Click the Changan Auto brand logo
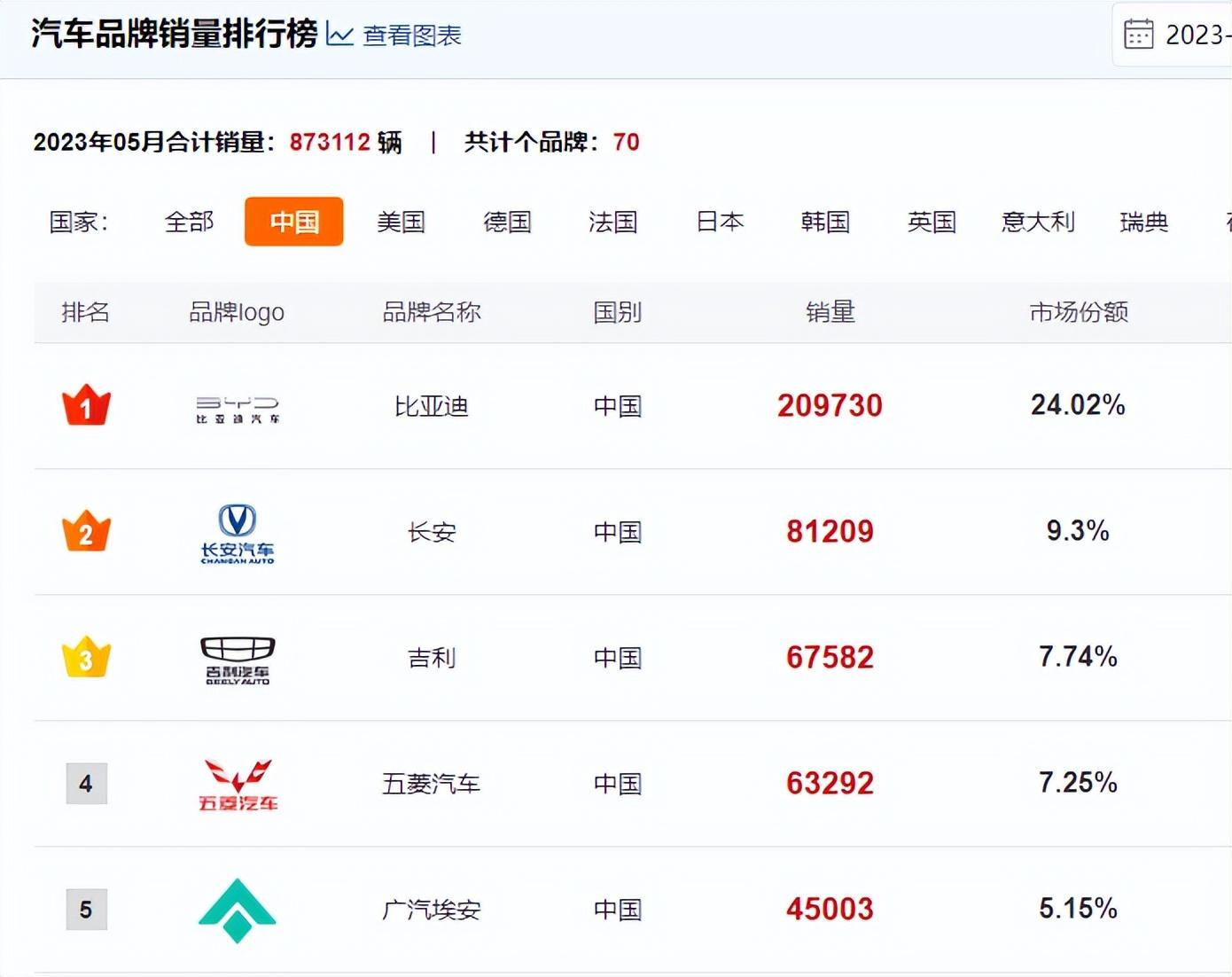The height and width of the screenshot is (977, 1232). [x=238, y=534]
